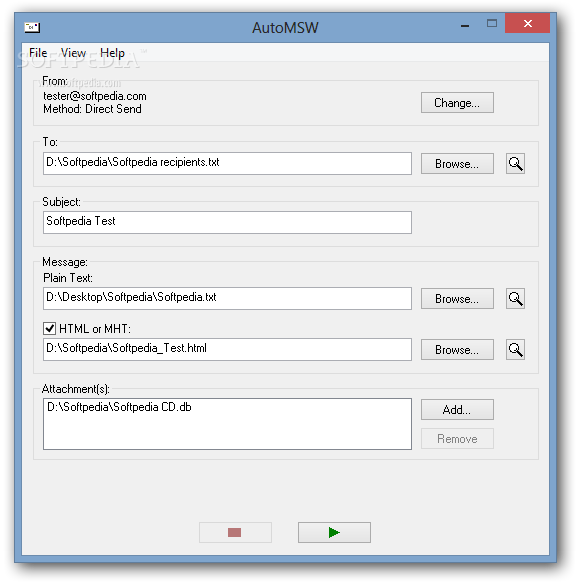577x583 pixels.
Task: Browse for the recipients file in To section
Action: point(457,164)
